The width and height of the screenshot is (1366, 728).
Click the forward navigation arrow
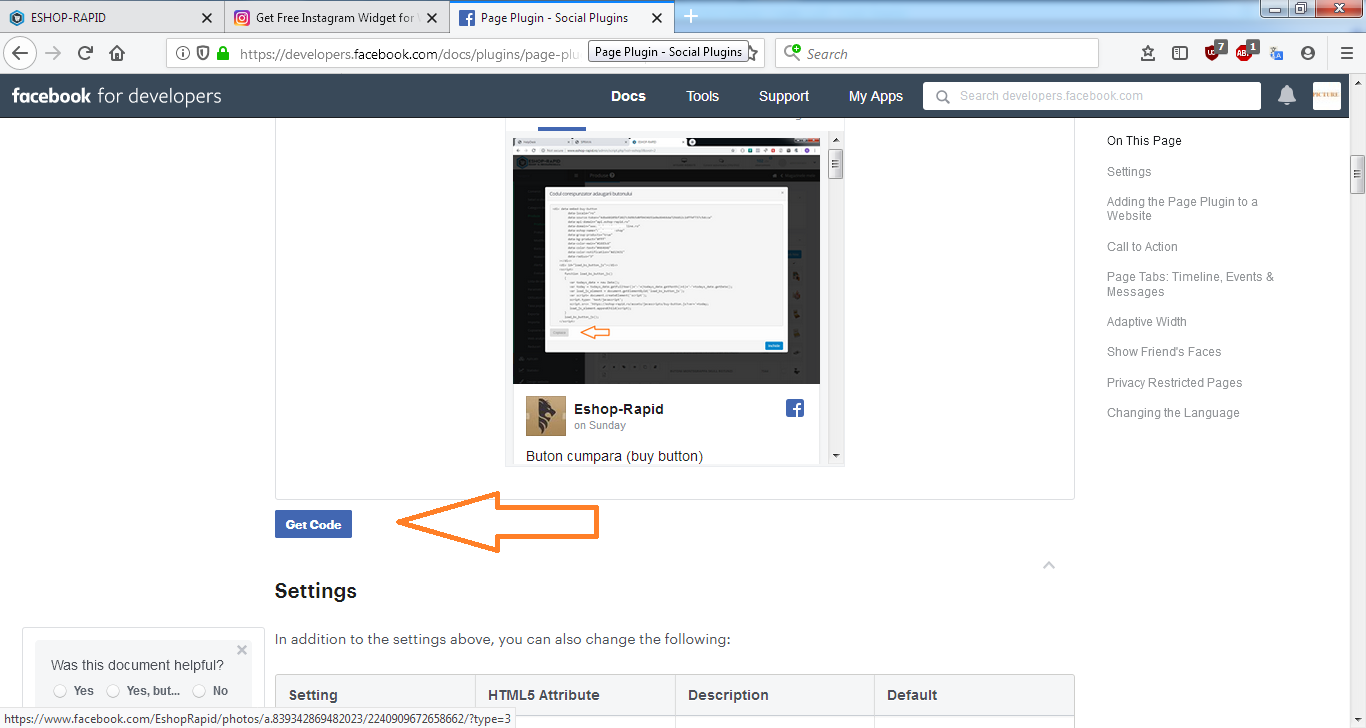click(54, 53)
